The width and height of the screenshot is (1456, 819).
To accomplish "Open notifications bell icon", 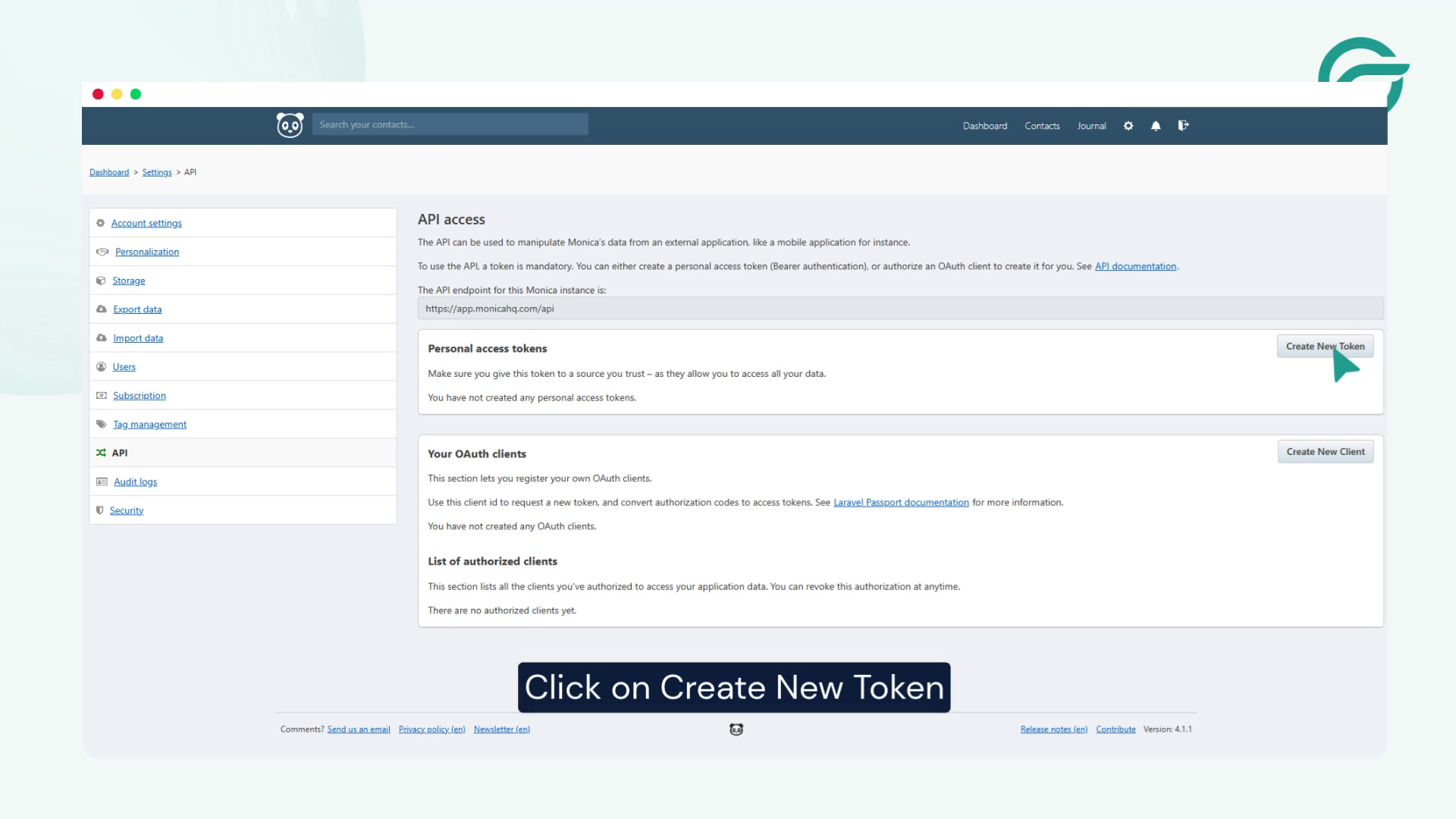I will coord(1156,126).
